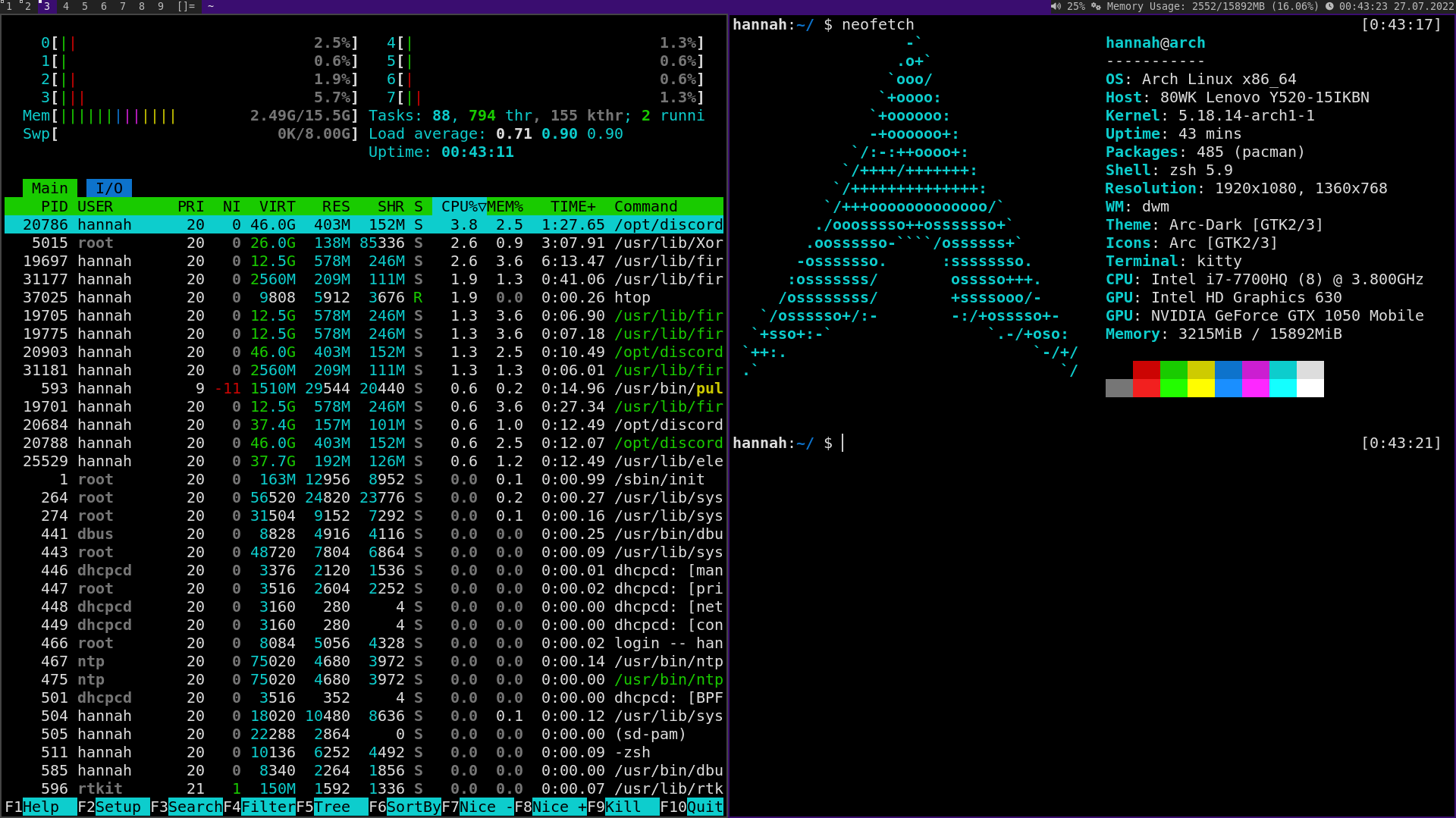Screen dimensions: 1456x818
Task: Switch to dwm tag 2
Action: [27, 6]
